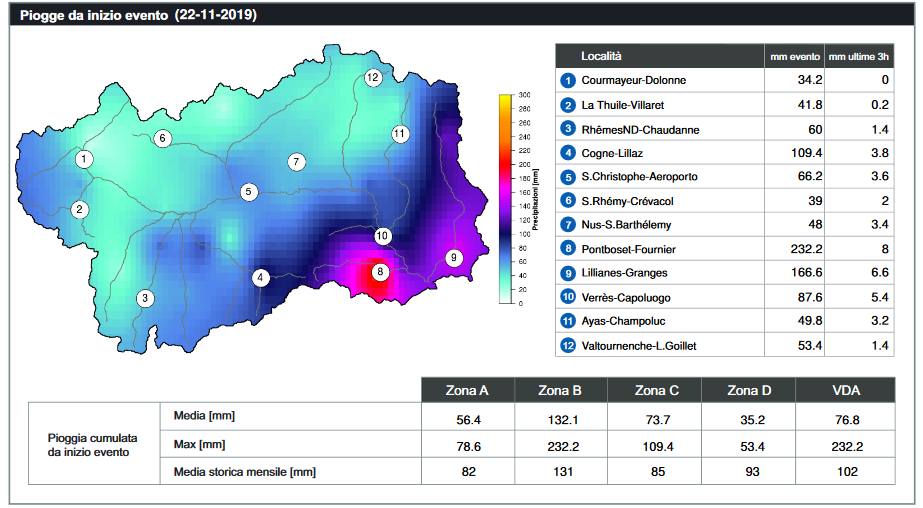
Task: Select the mm evento column header
Action: point(795,58)
